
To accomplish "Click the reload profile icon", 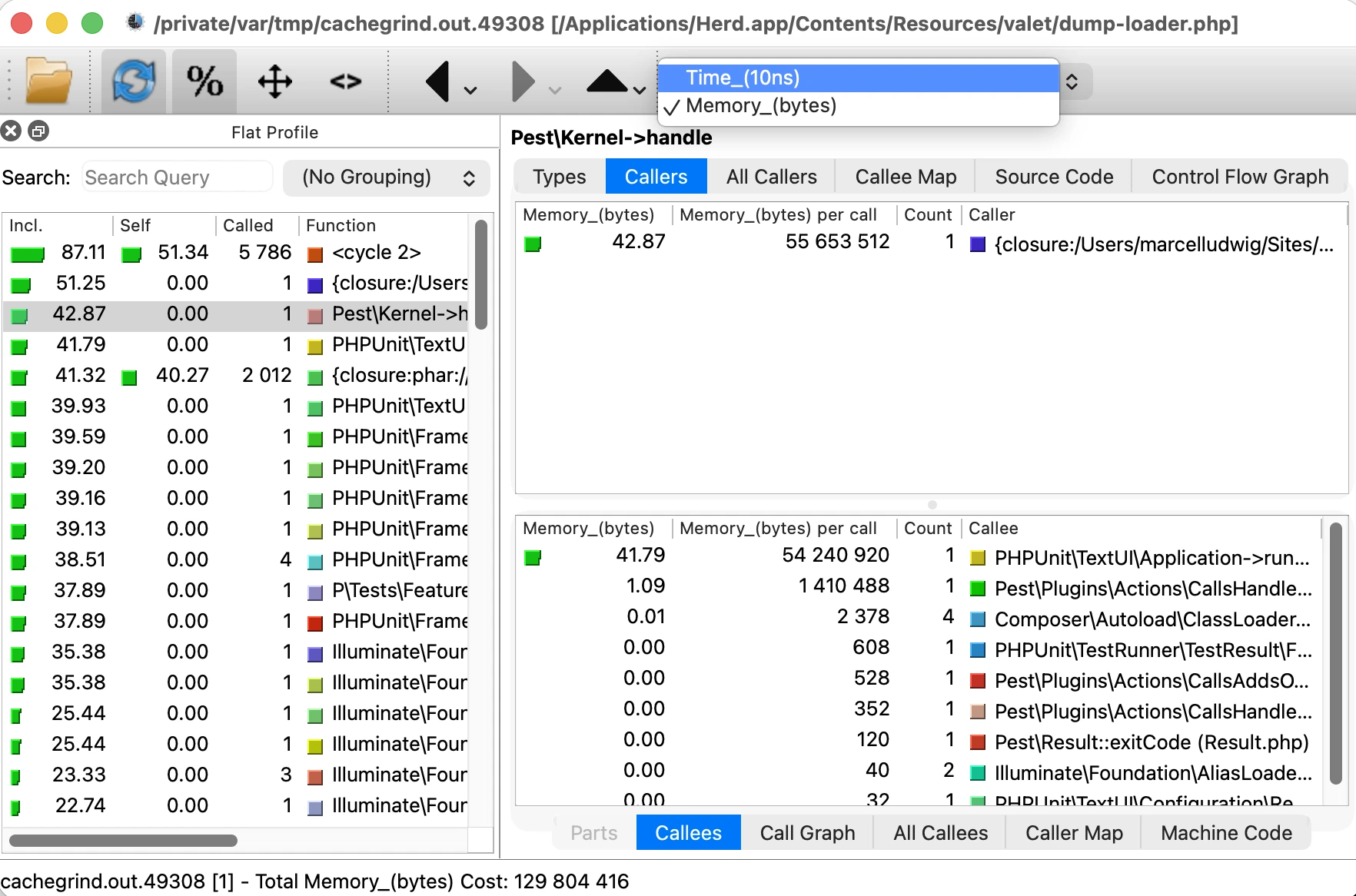I will [x=134, y=81].
